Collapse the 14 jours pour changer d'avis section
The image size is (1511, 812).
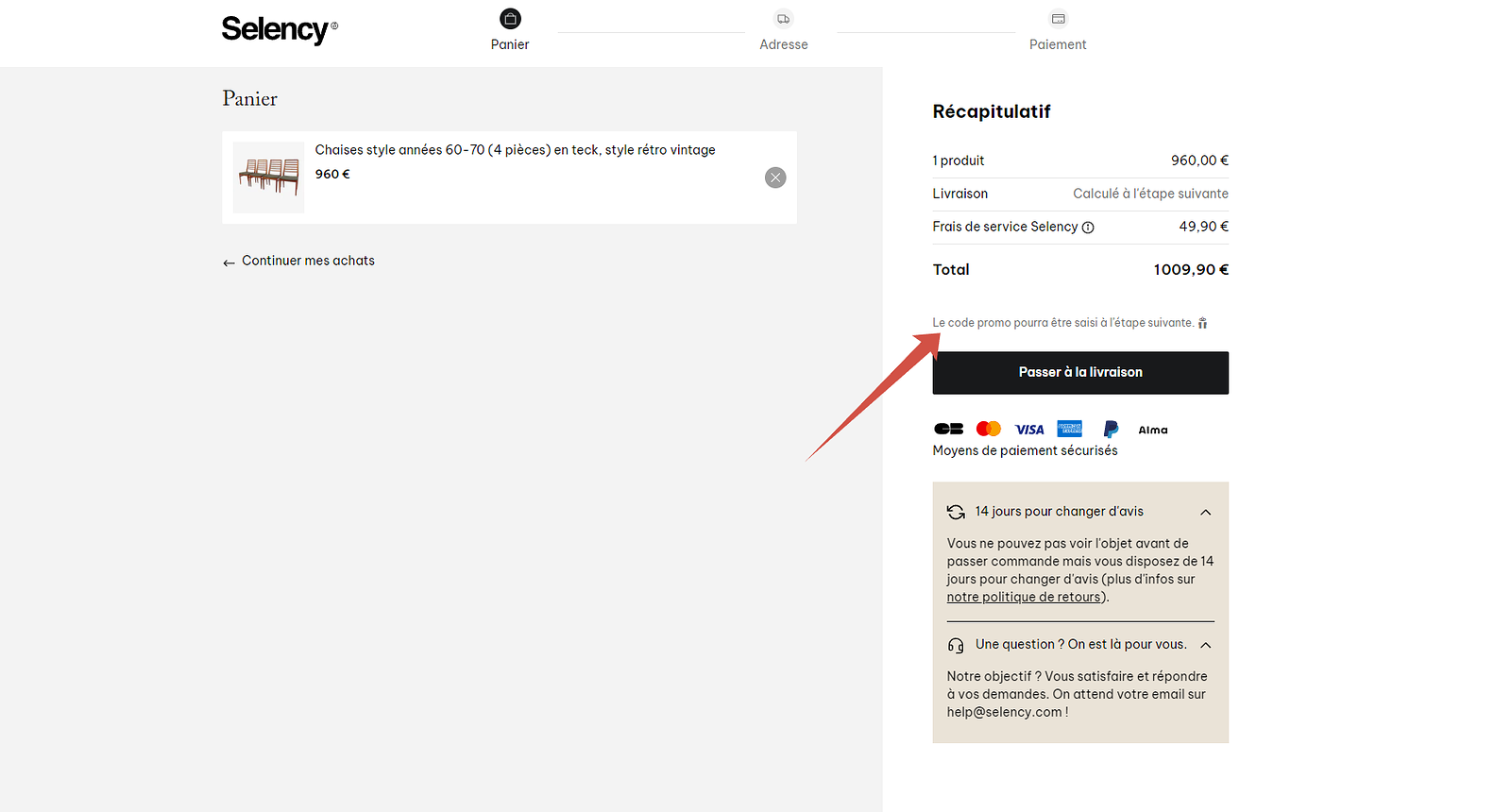click(1205, 512)
